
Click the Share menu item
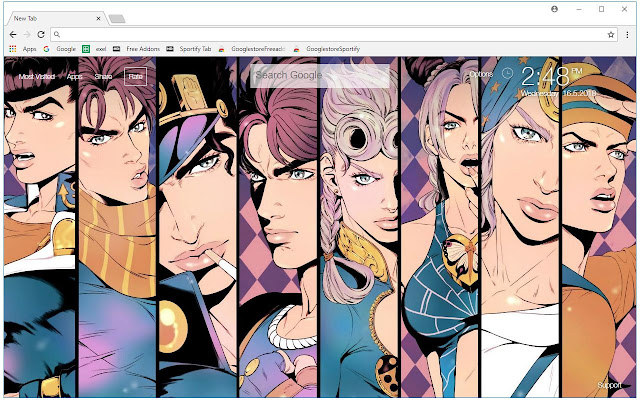pos(103,76)
